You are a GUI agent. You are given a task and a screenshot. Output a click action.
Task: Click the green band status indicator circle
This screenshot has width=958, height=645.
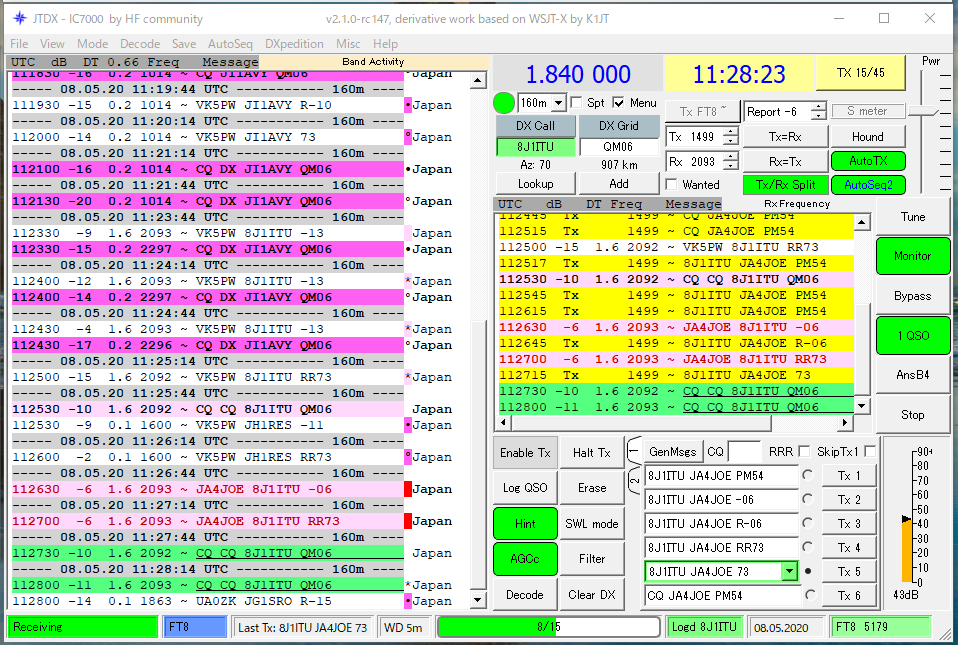(503, 103)
